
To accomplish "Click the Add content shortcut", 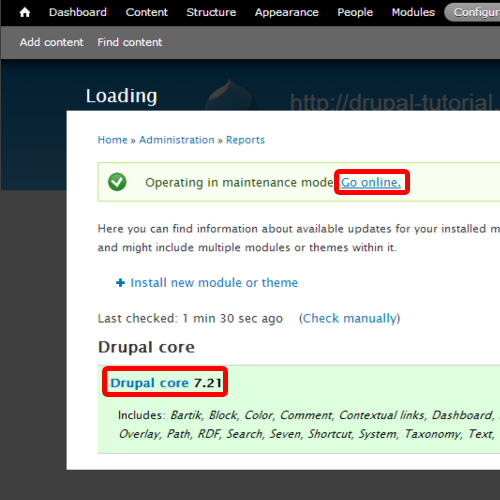I will [x=51, y=42].
